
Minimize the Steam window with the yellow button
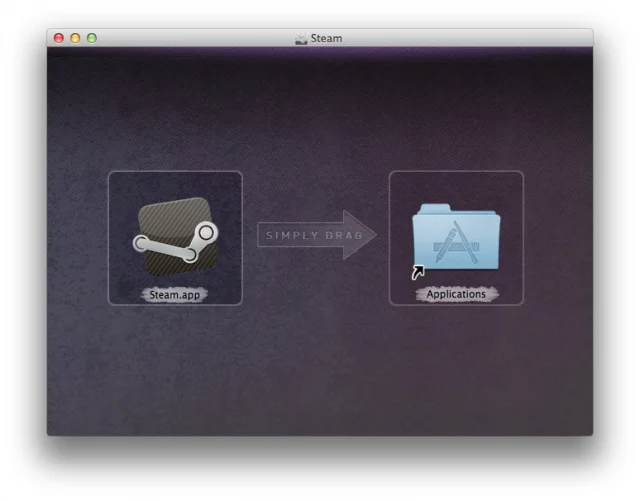coord(75,38)
